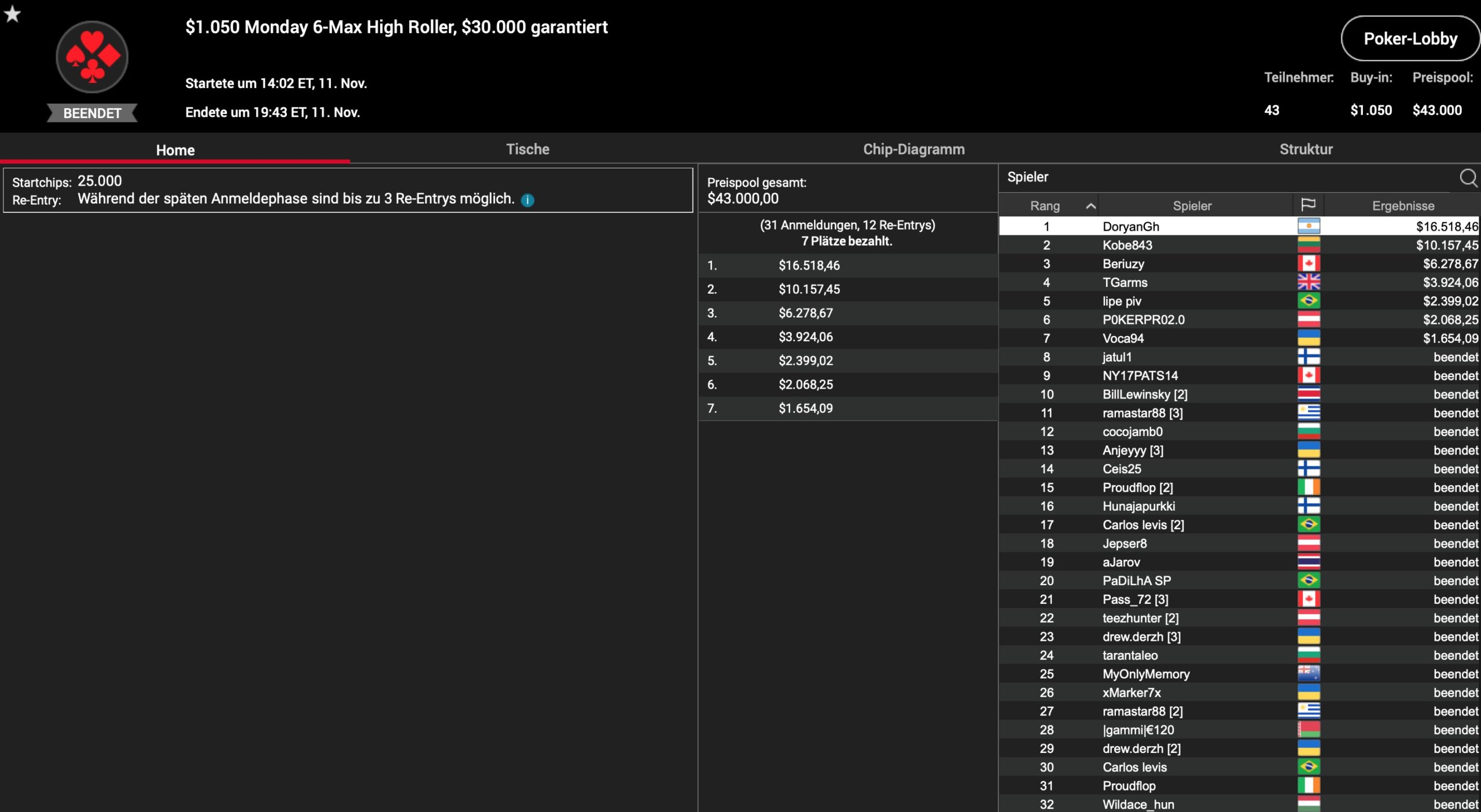
Task: Click the PokerStars suits logo
Action: click(92, 57)
